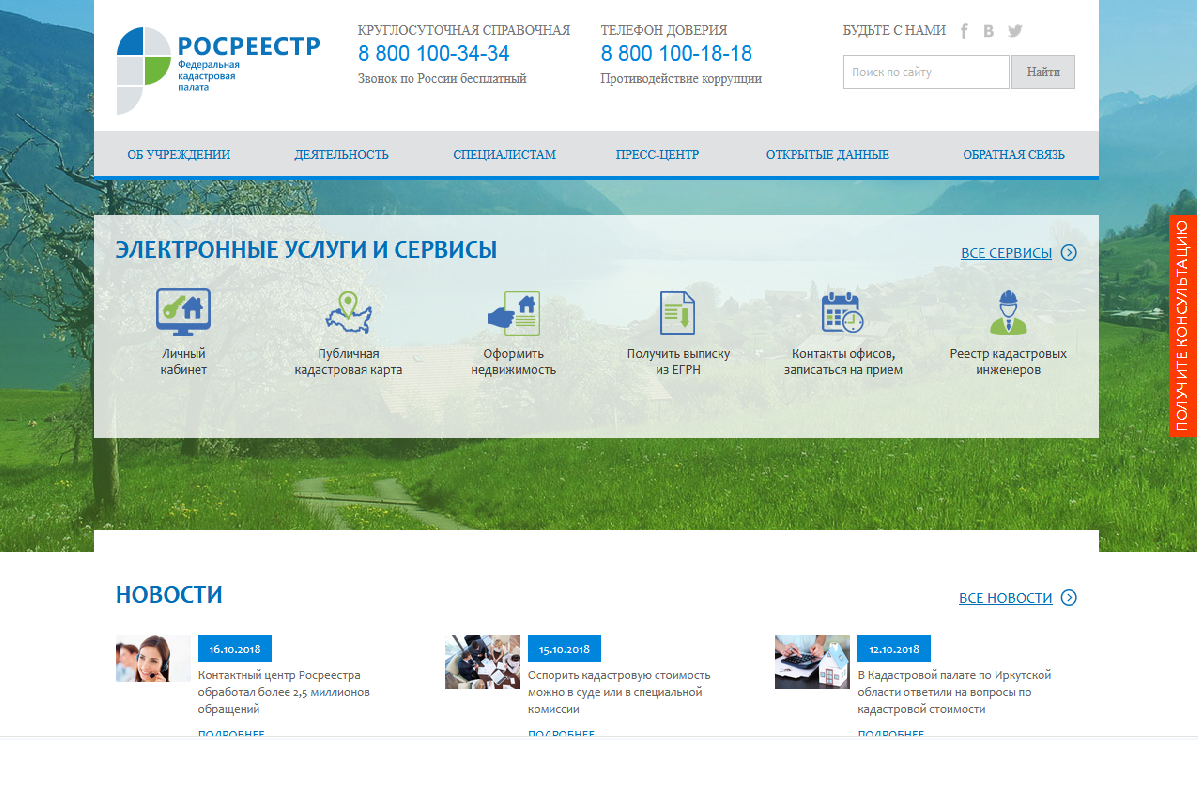Open the Открытые данные menu item
1198x810 pixels.
(x=827, y=155)
